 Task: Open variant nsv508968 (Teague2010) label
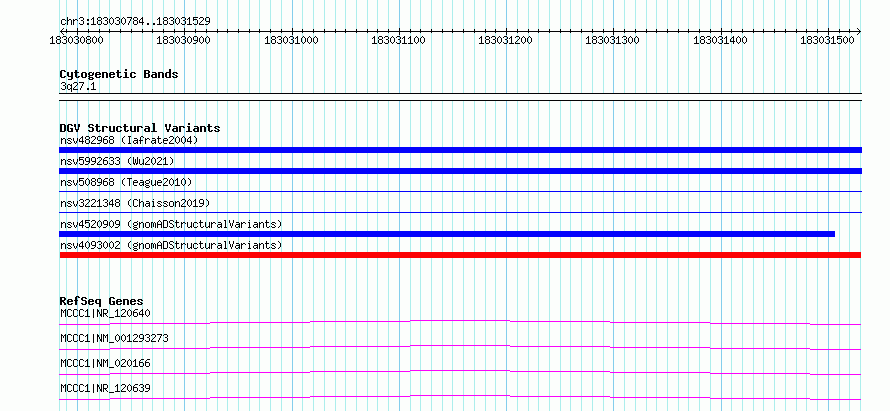click(x=126, y=182)
